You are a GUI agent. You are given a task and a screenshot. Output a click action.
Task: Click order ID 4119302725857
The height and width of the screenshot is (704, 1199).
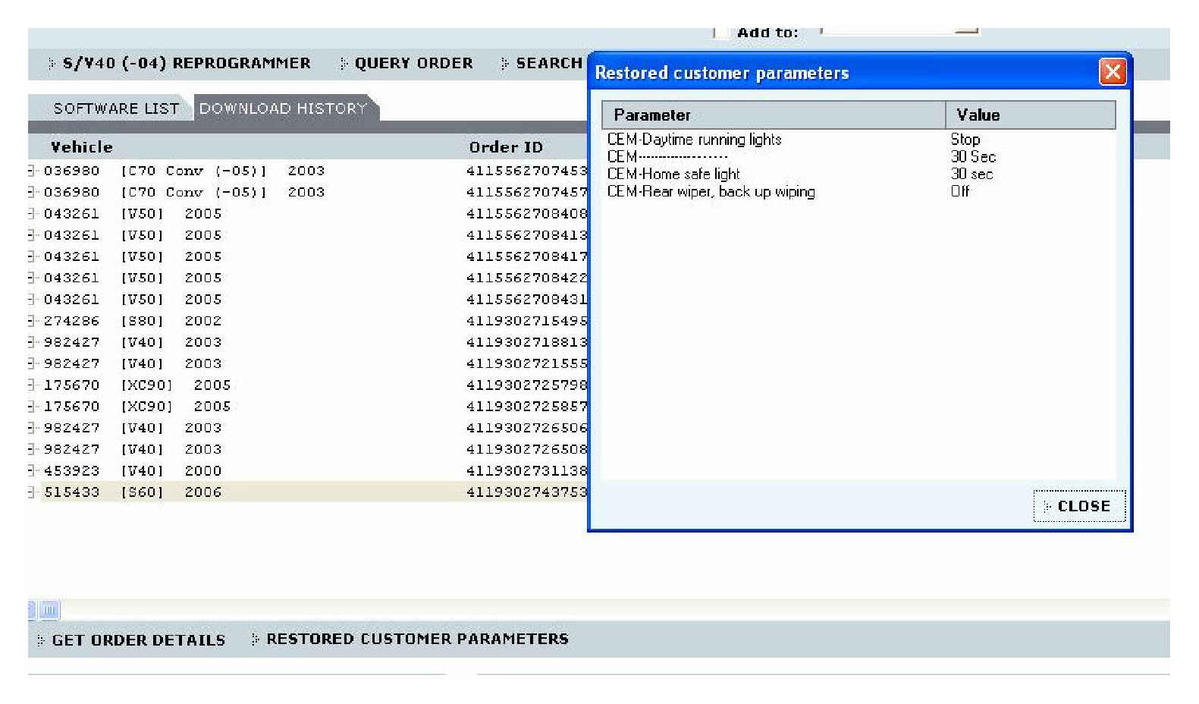527,407
